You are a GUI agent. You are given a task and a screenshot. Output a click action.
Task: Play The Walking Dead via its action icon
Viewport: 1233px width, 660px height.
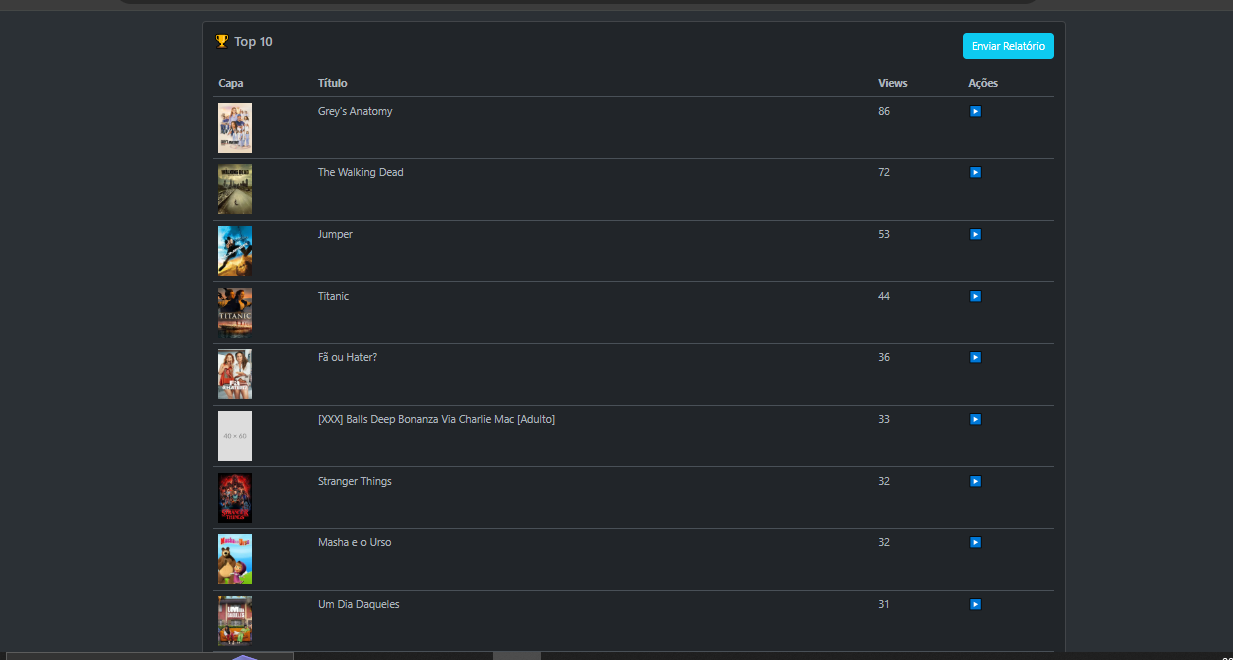click(x=975, y=173)
